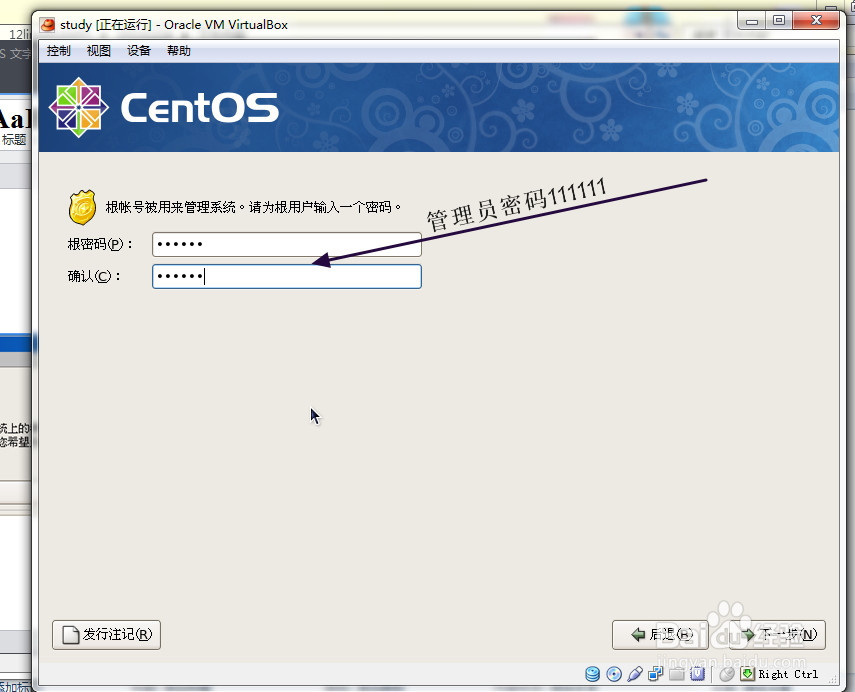Click the 确认 password confirmation field

coord(287,276)
